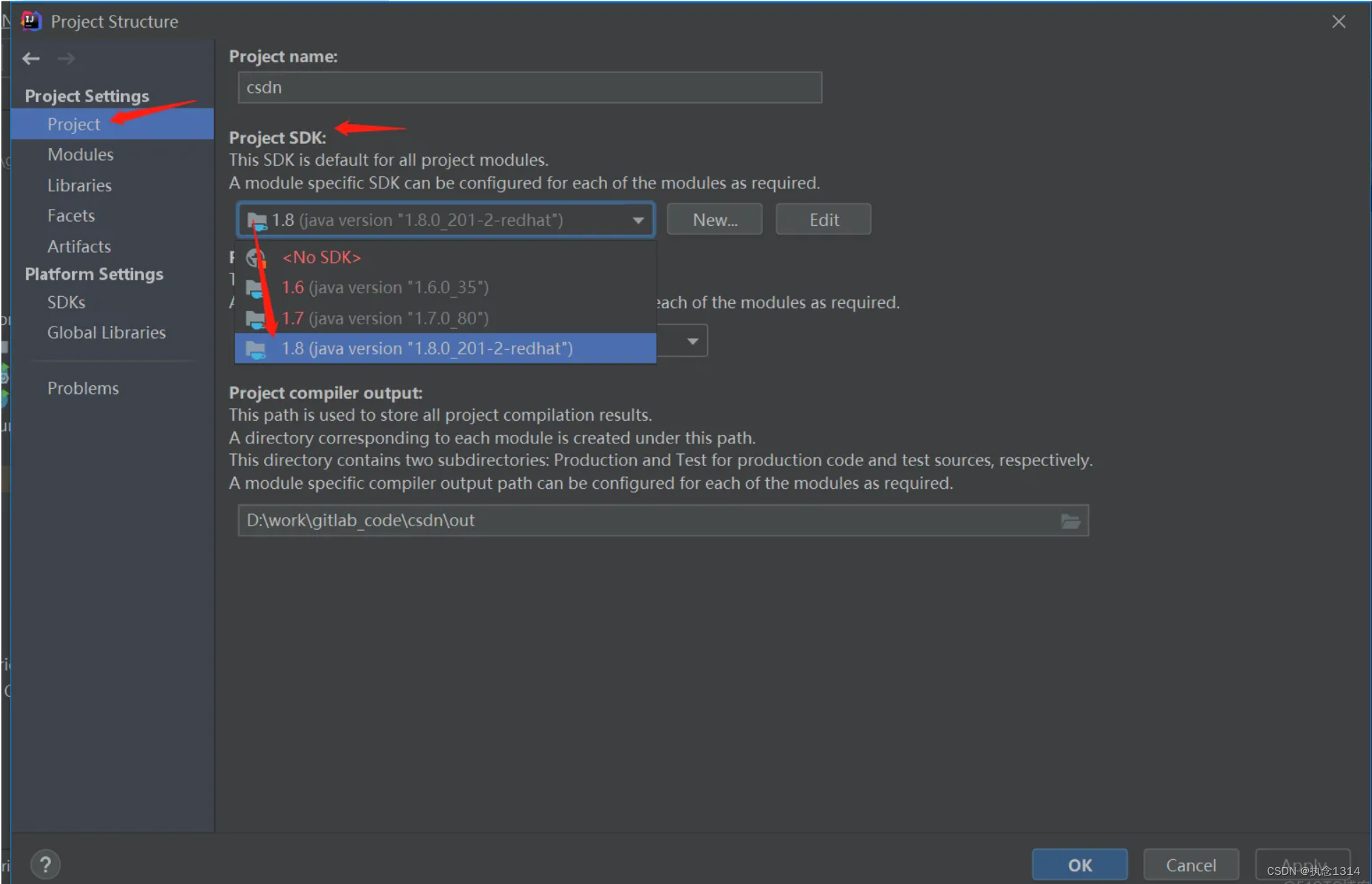Select the "Artifacts" section
Viewport: 1372px width, 884px height.
pyautogui.click(x=79, y=246)
